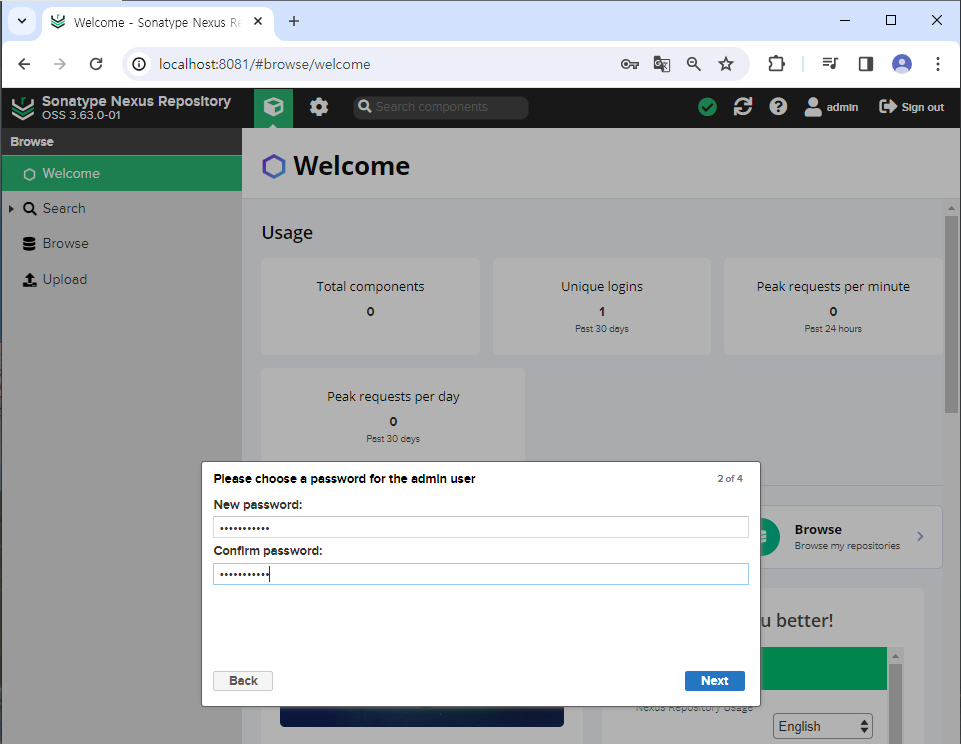
Task: Click the New password field
Action: click(480, 527)
